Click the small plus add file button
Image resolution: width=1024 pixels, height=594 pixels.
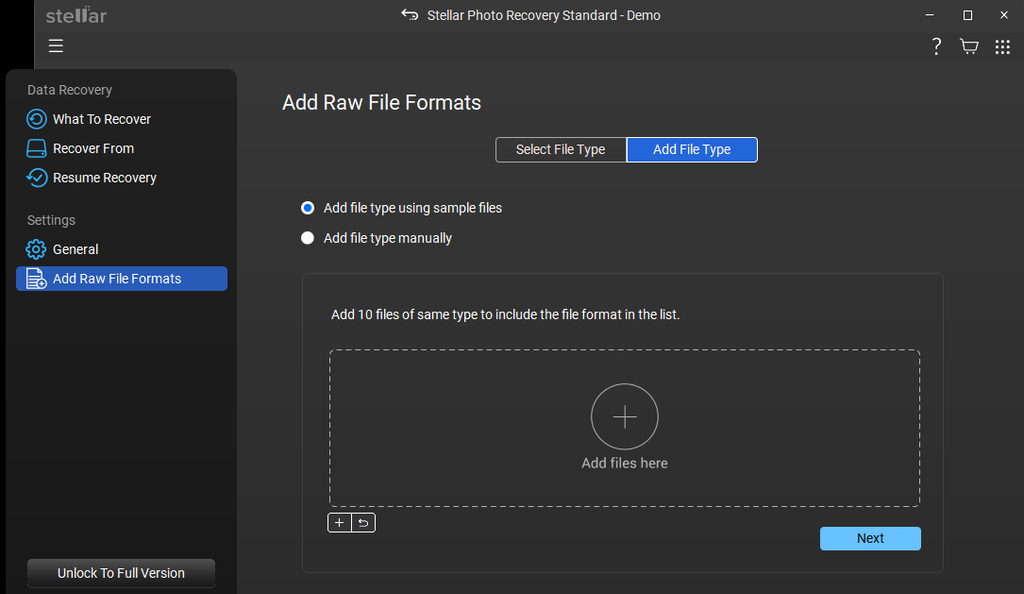(x=339, y=523)
